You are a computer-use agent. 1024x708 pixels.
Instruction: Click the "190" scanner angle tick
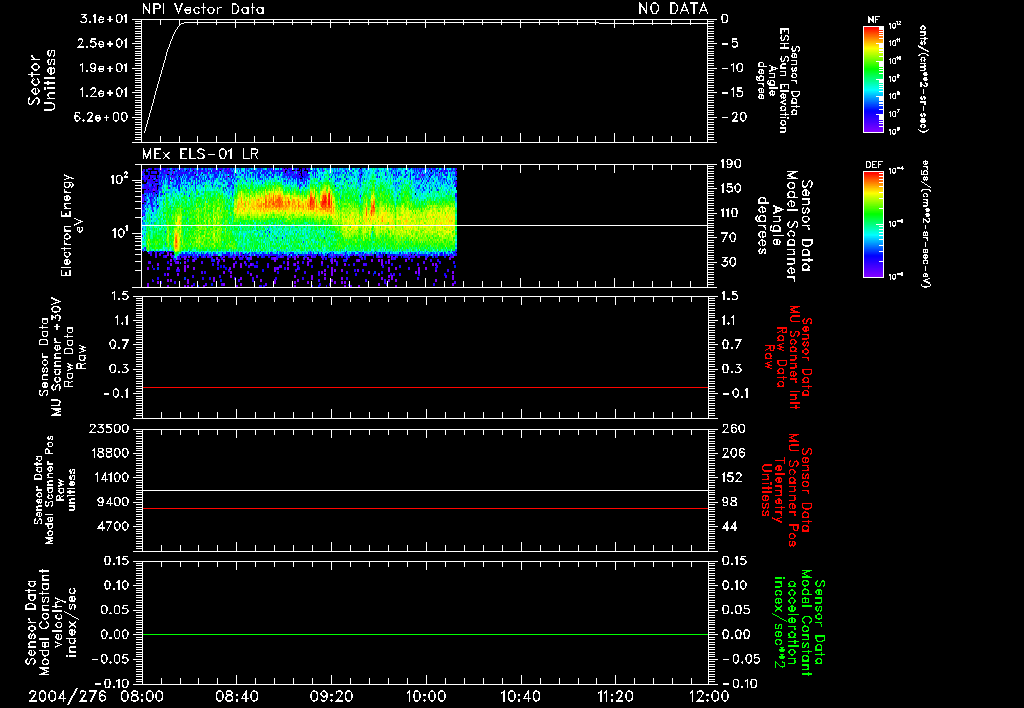coord(731,164)
